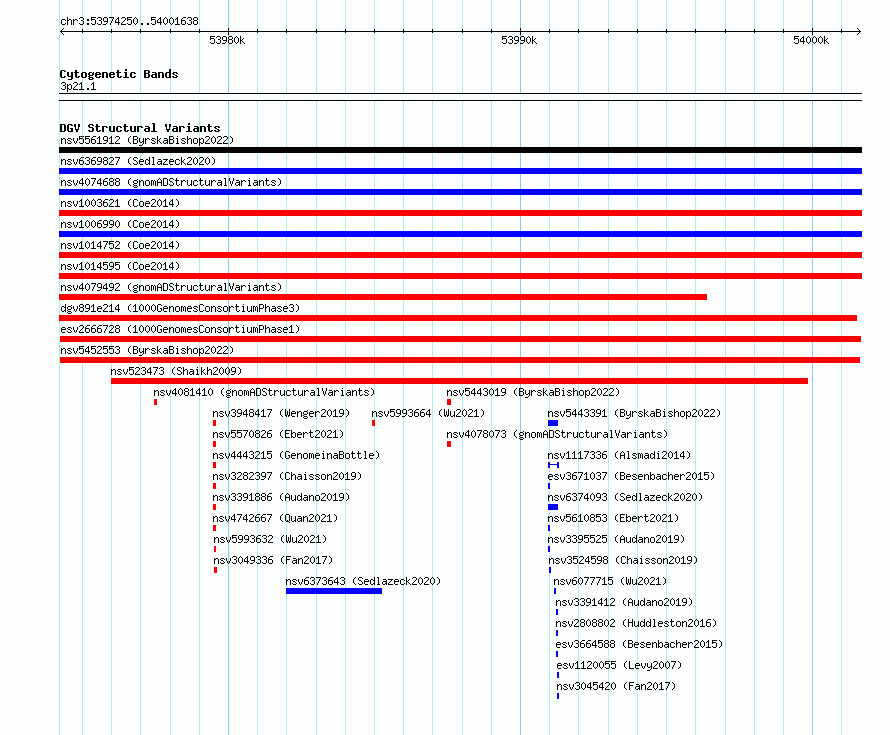Open nsv3948417 (Wenger2019) label

tap(281, 413)
